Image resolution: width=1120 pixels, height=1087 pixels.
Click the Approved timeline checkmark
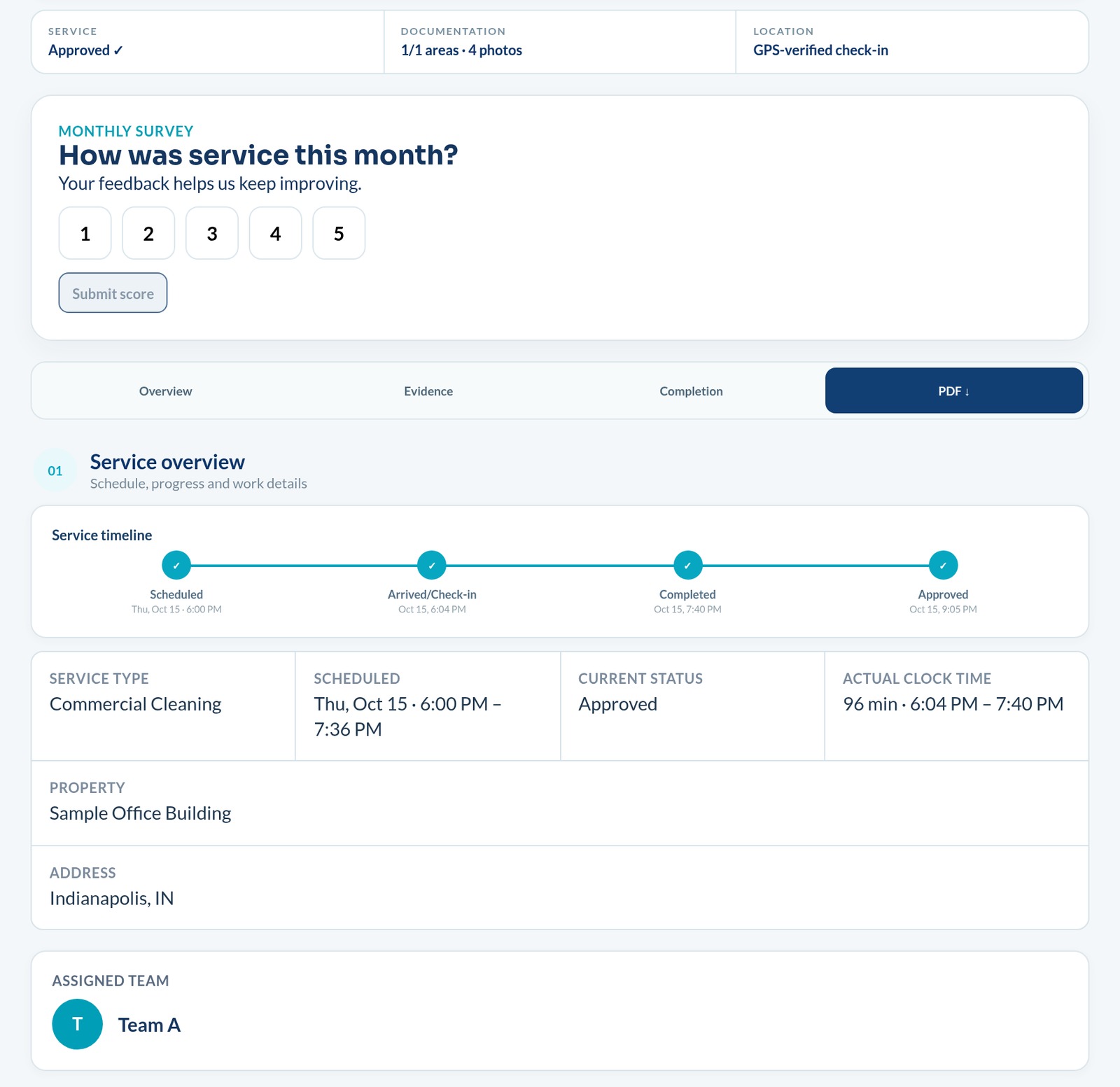coord(943,565)
